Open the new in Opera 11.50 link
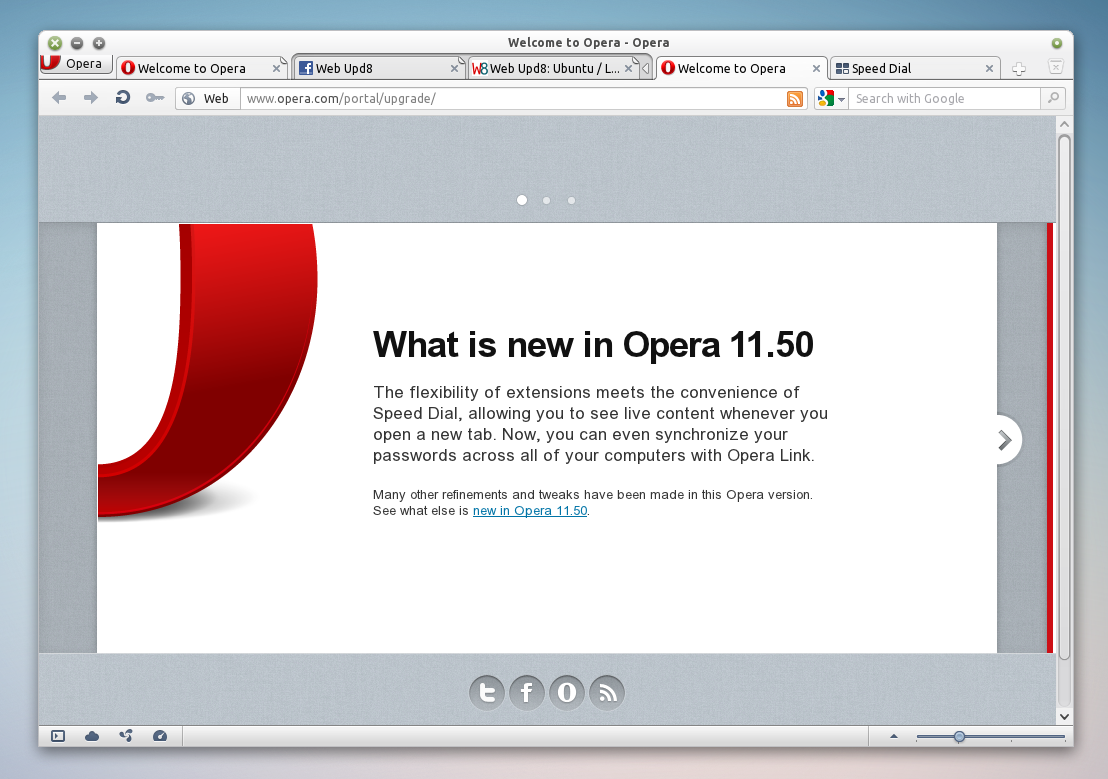The height and width of the screenshot is (779, 1108). (x=530, y=510)
